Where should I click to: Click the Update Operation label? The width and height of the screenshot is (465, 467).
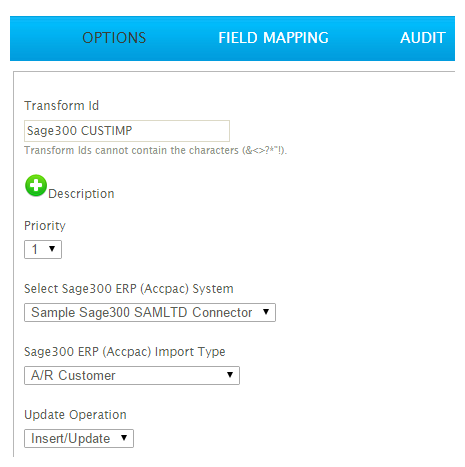pos(75,415)
